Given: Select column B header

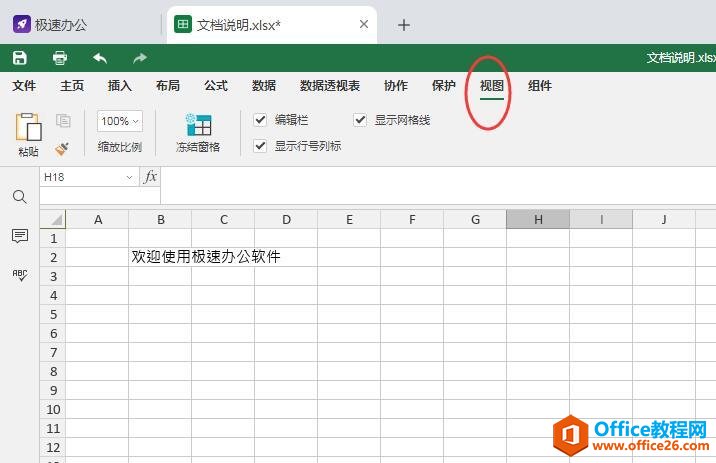Looking at the screenshot, I should tap(161, 220).
